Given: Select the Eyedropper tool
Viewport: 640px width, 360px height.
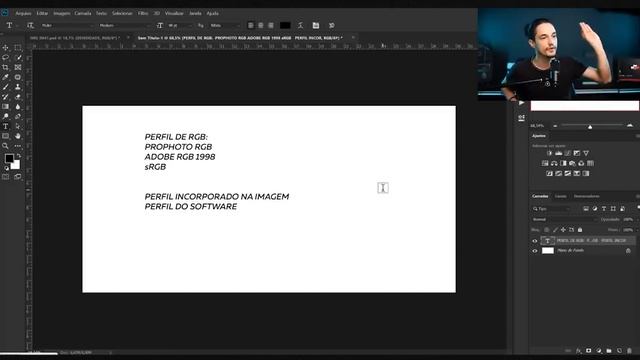Looking at the screenshot, I should (x=5, y=77).
